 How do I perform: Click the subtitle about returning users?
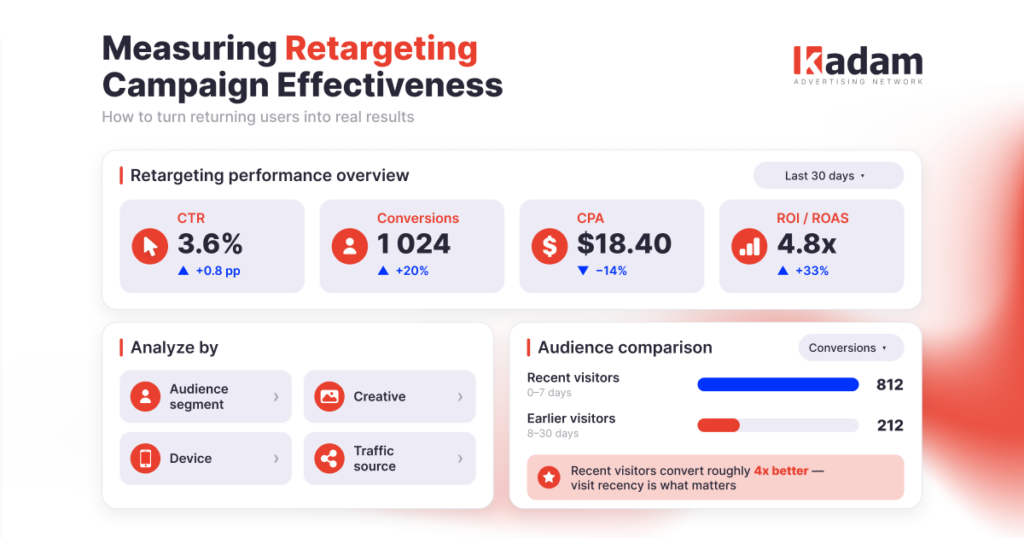258,117
